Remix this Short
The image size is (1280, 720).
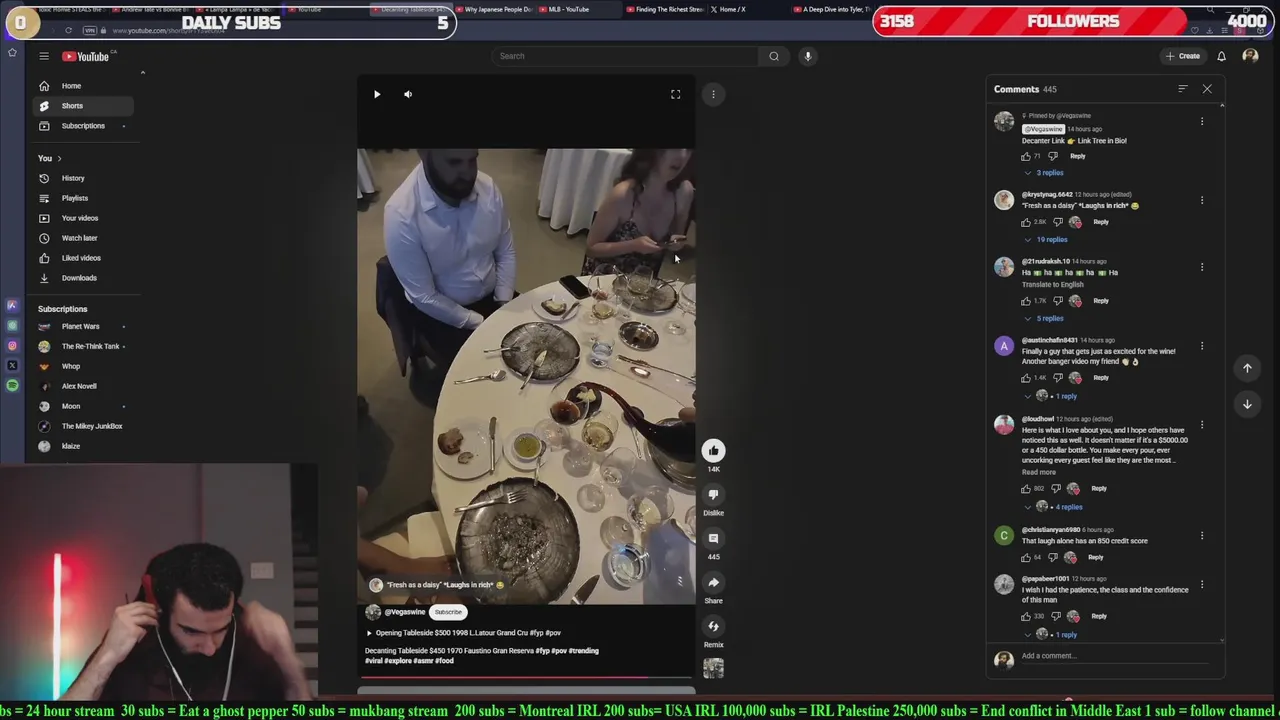click(713, 627)
